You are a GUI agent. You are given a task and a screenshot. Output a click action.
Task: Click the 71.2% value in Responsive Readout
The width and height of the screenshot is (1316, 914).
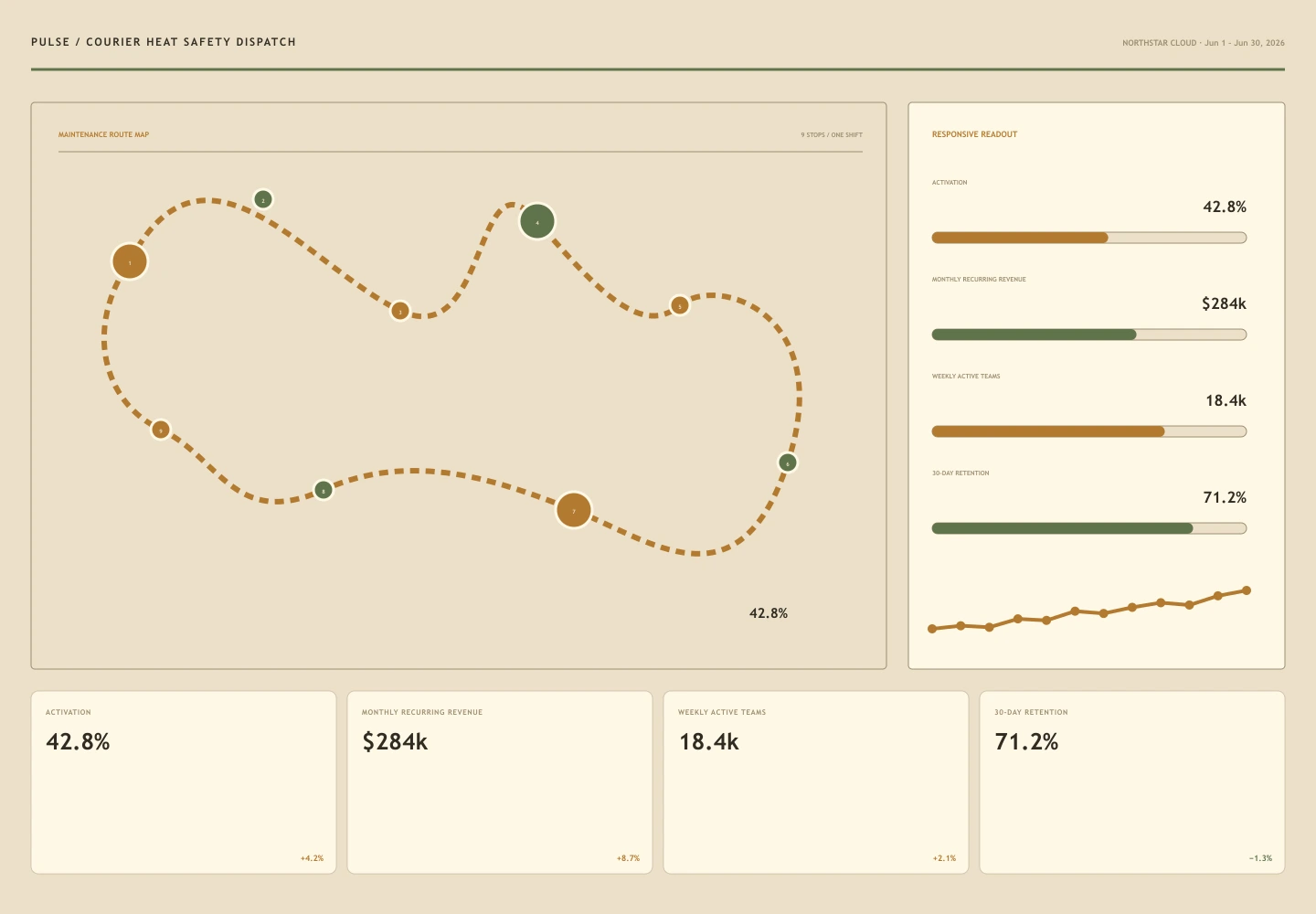1225,497
